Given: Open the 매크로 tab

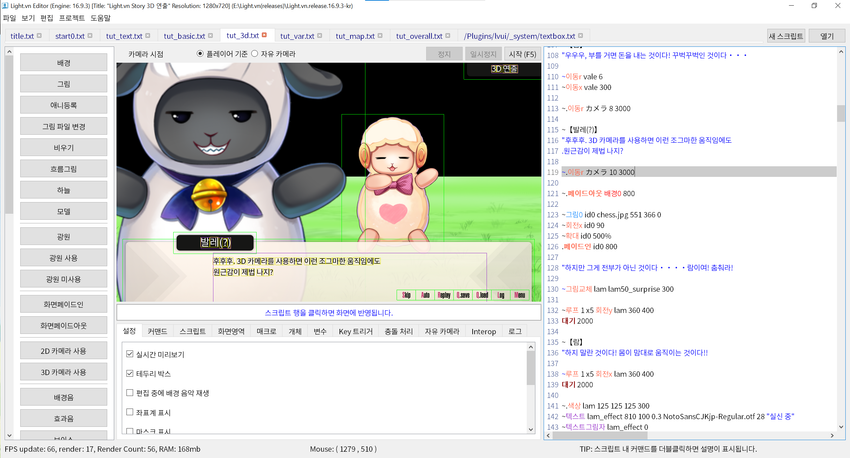Looking at the screenshot, I should (x=266, y=331).
